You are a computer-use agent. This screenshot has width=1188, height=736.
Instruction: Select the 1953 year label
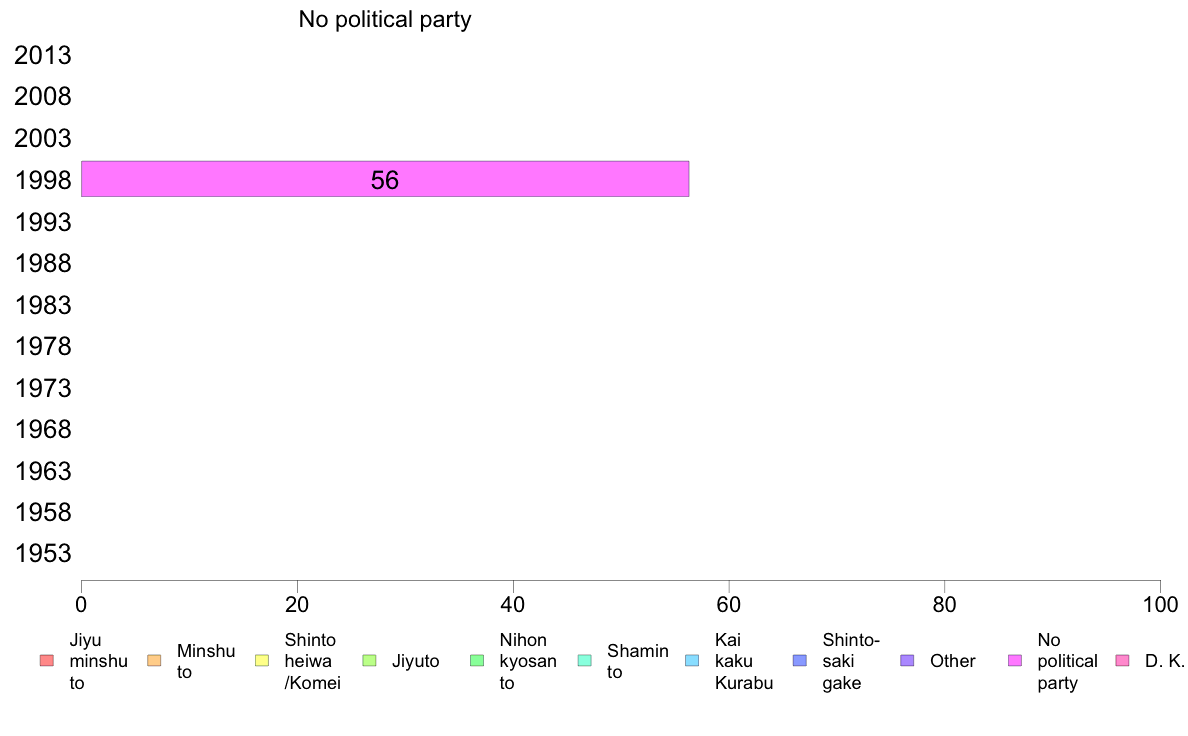[x=42, y=553]
